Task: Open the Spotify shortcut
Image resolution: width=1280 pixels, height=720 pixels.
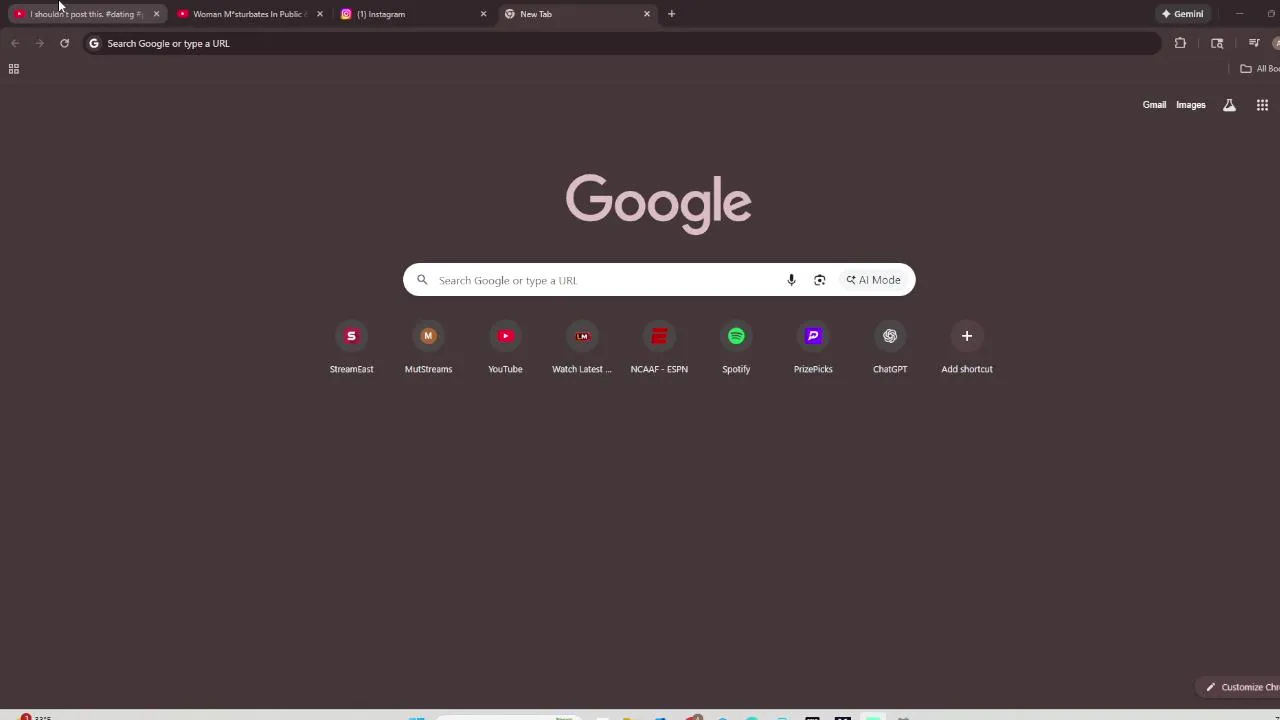Action: pos(736,348)
